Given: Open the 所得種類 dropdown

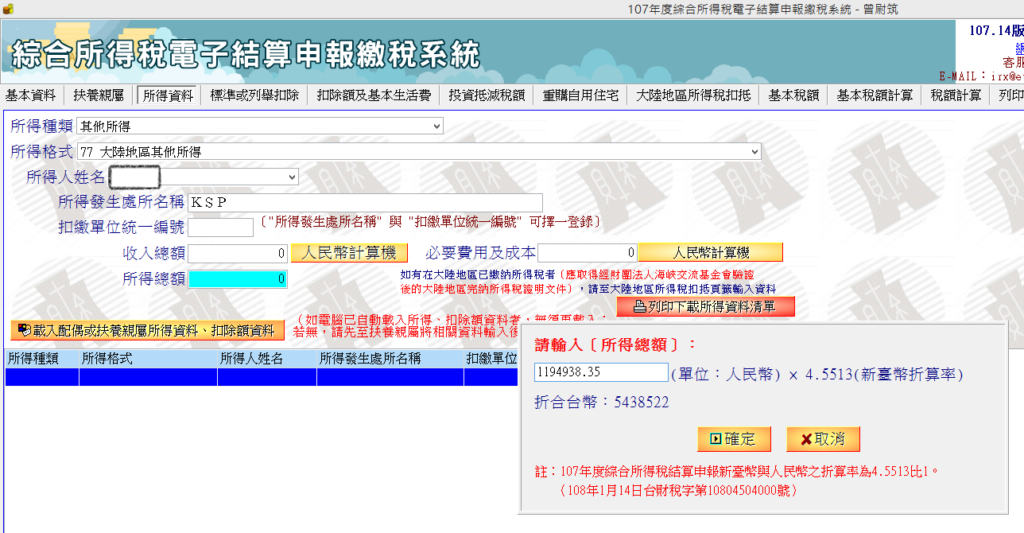Looking at the screenshot, I should coord(437,127).
